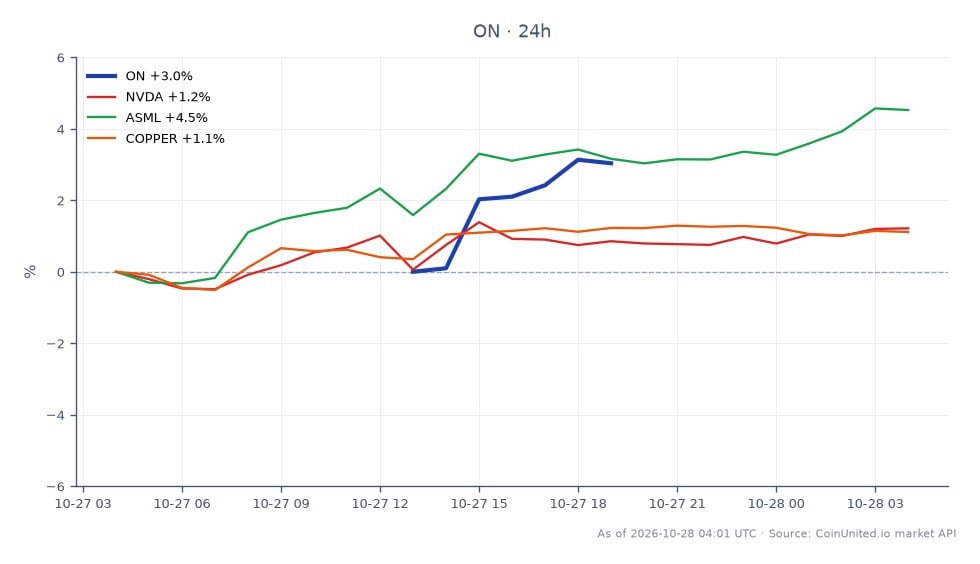
Task: Click the end of the thick blue ON line
Action: (612, 163)
